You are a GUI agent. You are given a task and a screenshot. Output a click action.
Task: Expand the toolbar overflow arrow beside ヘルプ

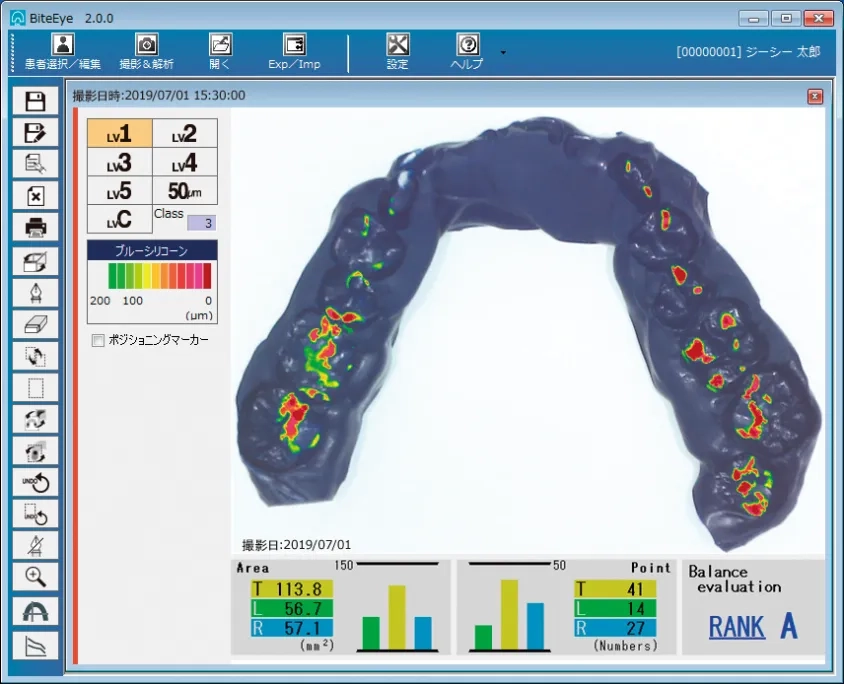503,52
